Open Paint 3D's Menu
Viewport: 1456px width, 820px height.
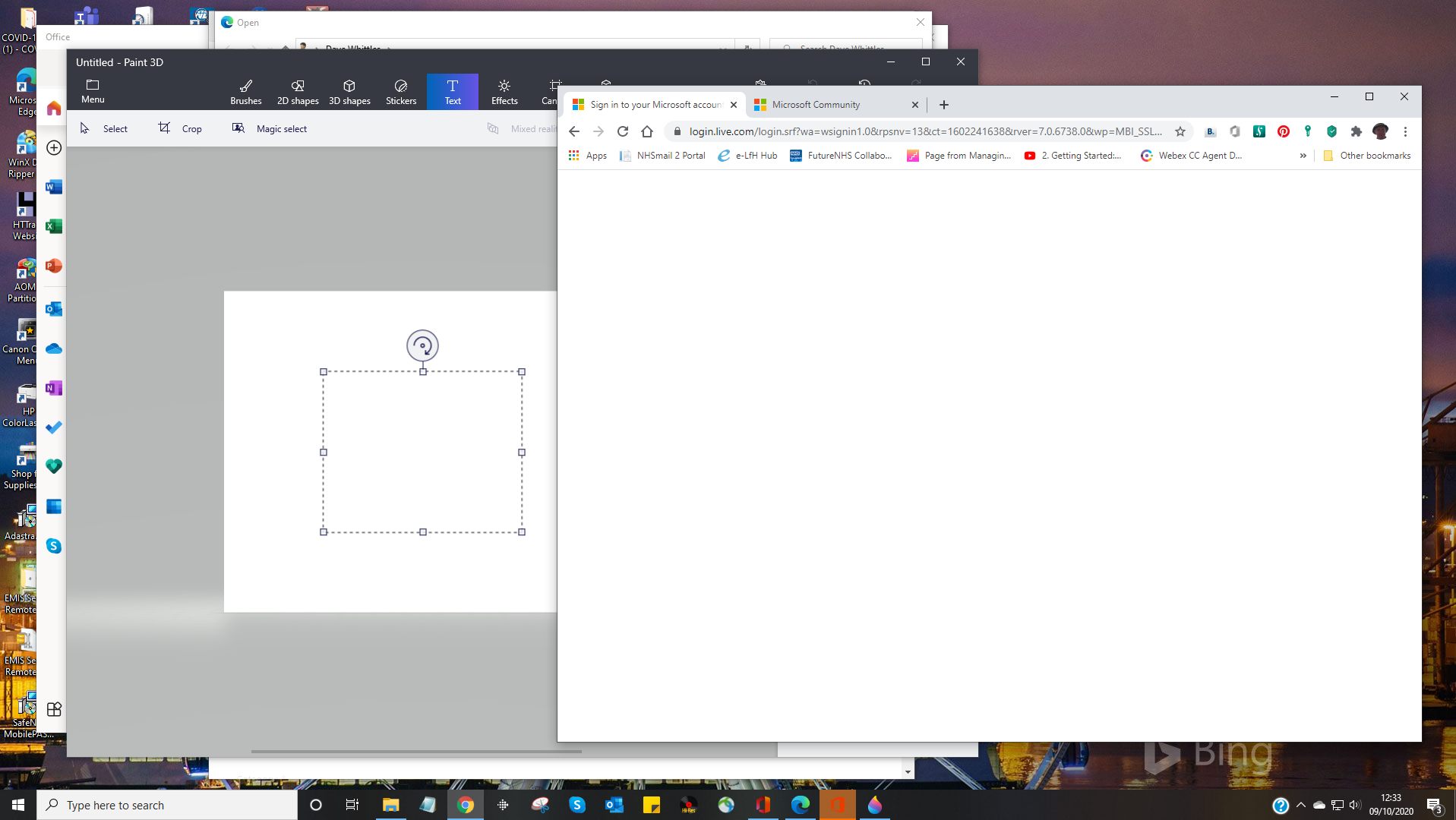tap(92, 91)
